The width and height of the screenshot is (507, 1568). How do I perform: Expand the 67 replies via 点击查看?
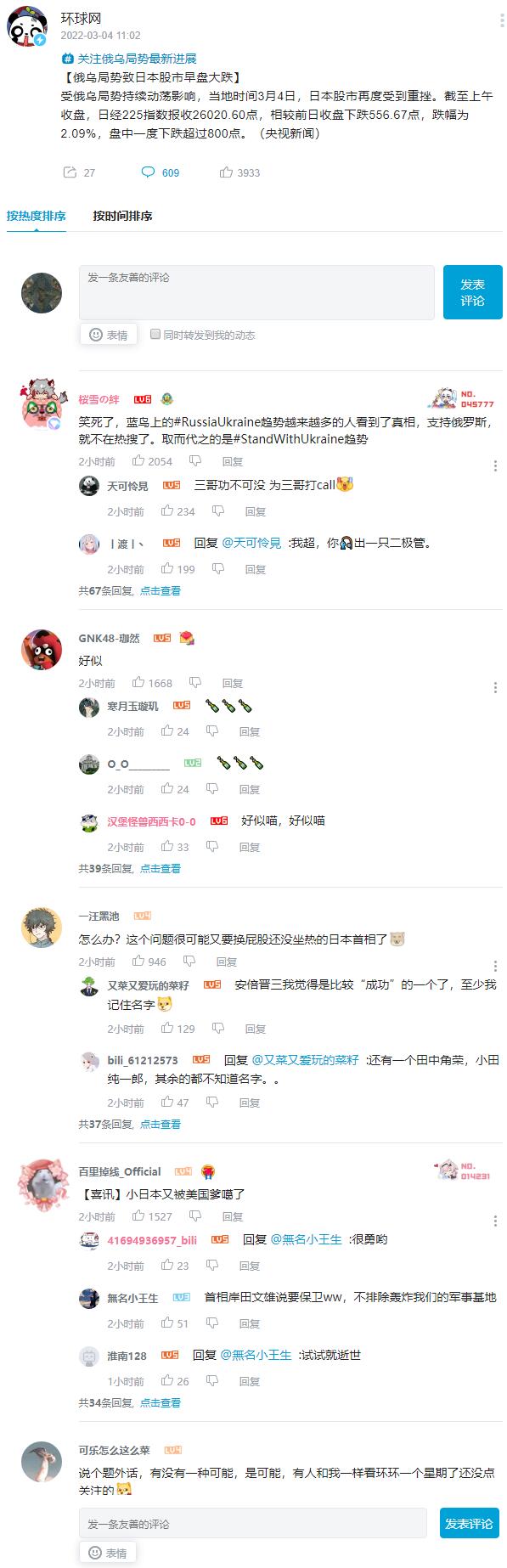(161, 591)
